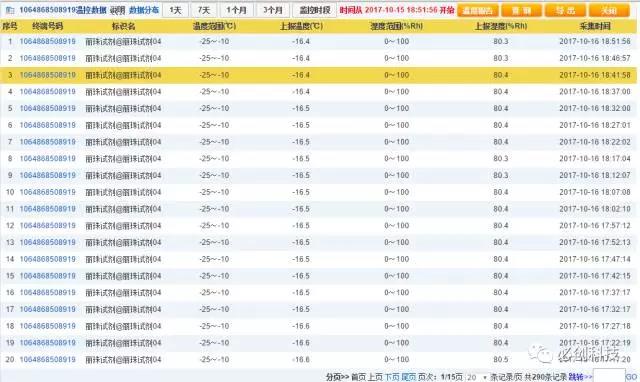Select timestamp 2017-10-16 18:07:08
The image size is (640, 382).
595,192
